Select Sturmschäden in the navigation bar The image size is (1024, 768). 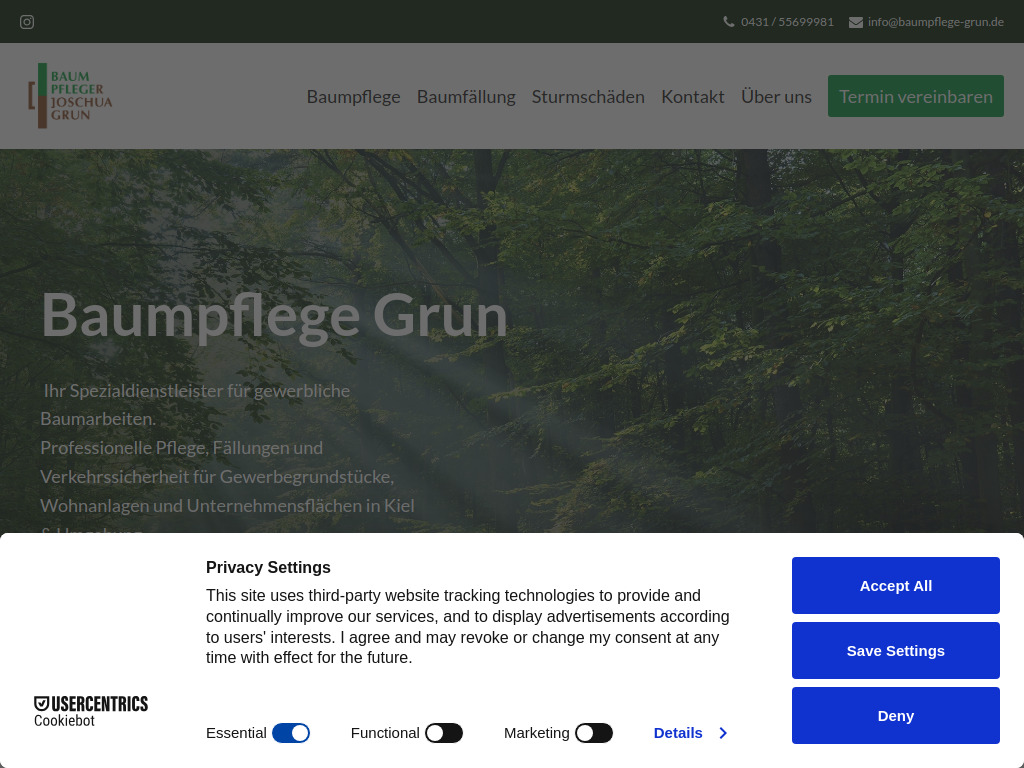coord(588,96)
